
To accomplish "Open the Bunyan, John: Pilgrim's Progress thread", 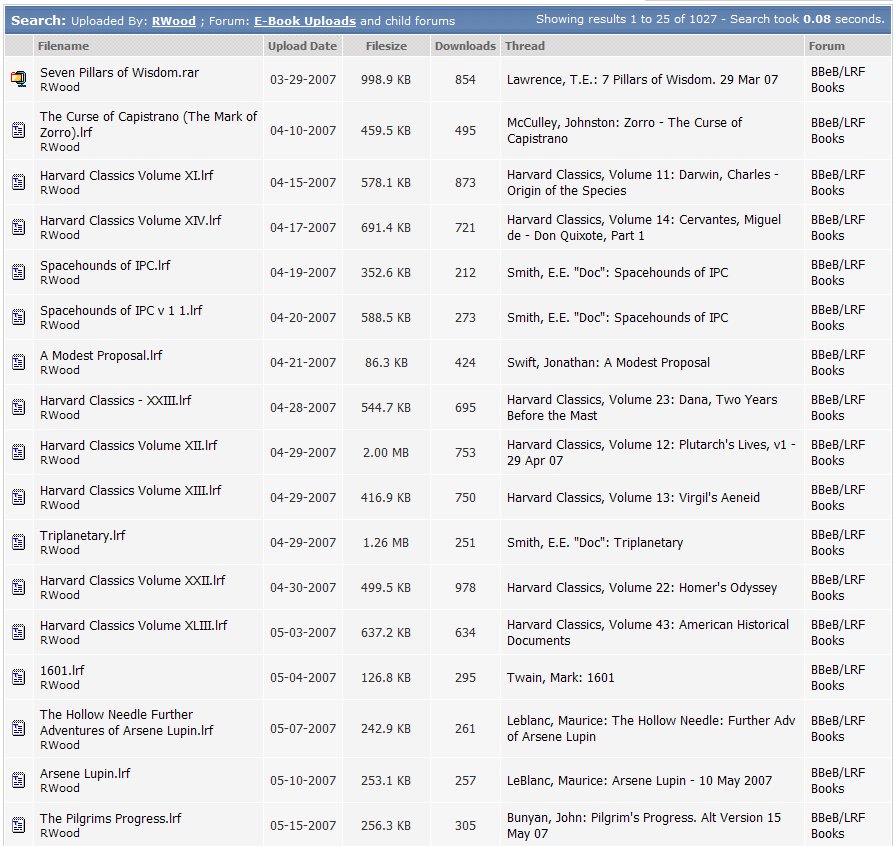I will 644,825.
